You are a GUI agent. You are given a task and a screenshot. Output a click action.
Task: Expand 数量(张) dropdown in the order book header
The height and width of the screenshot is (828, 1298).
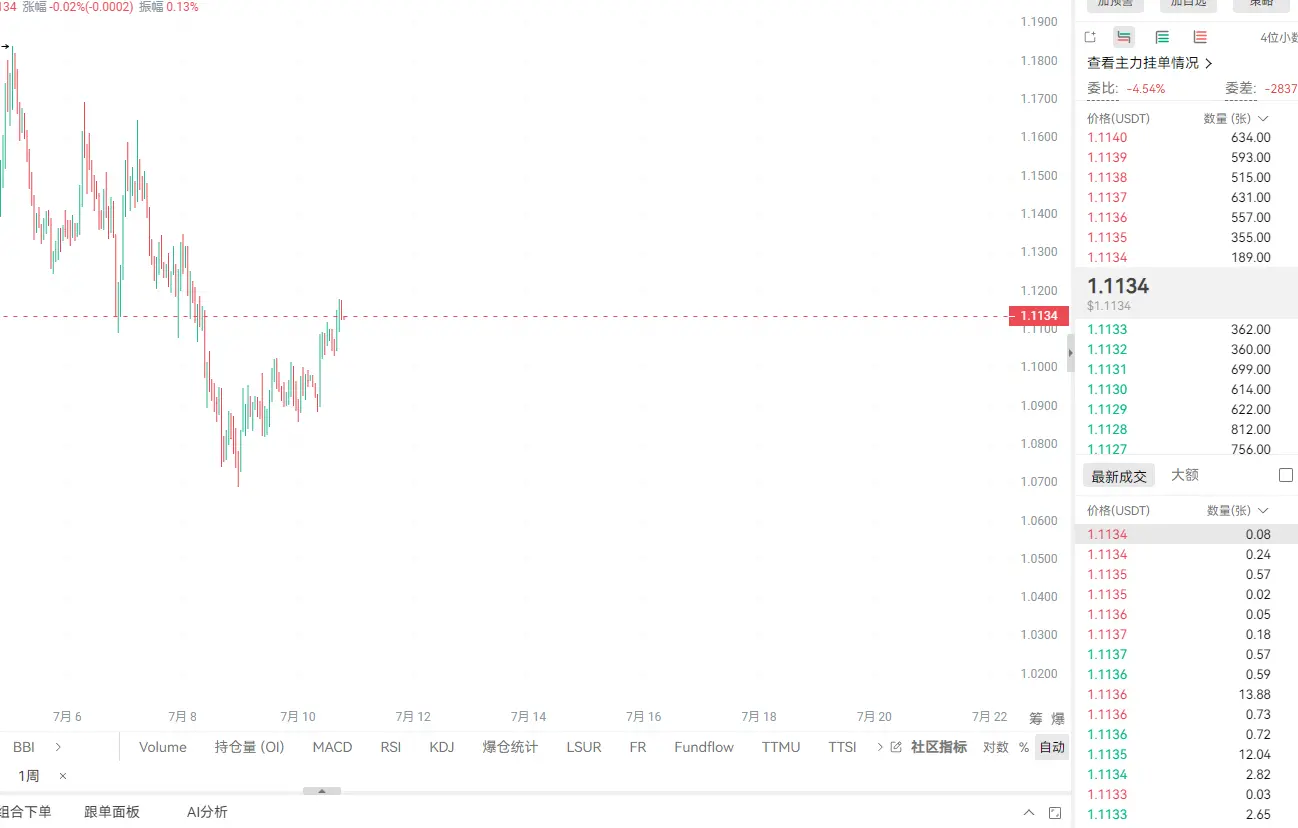point(1236,118)
